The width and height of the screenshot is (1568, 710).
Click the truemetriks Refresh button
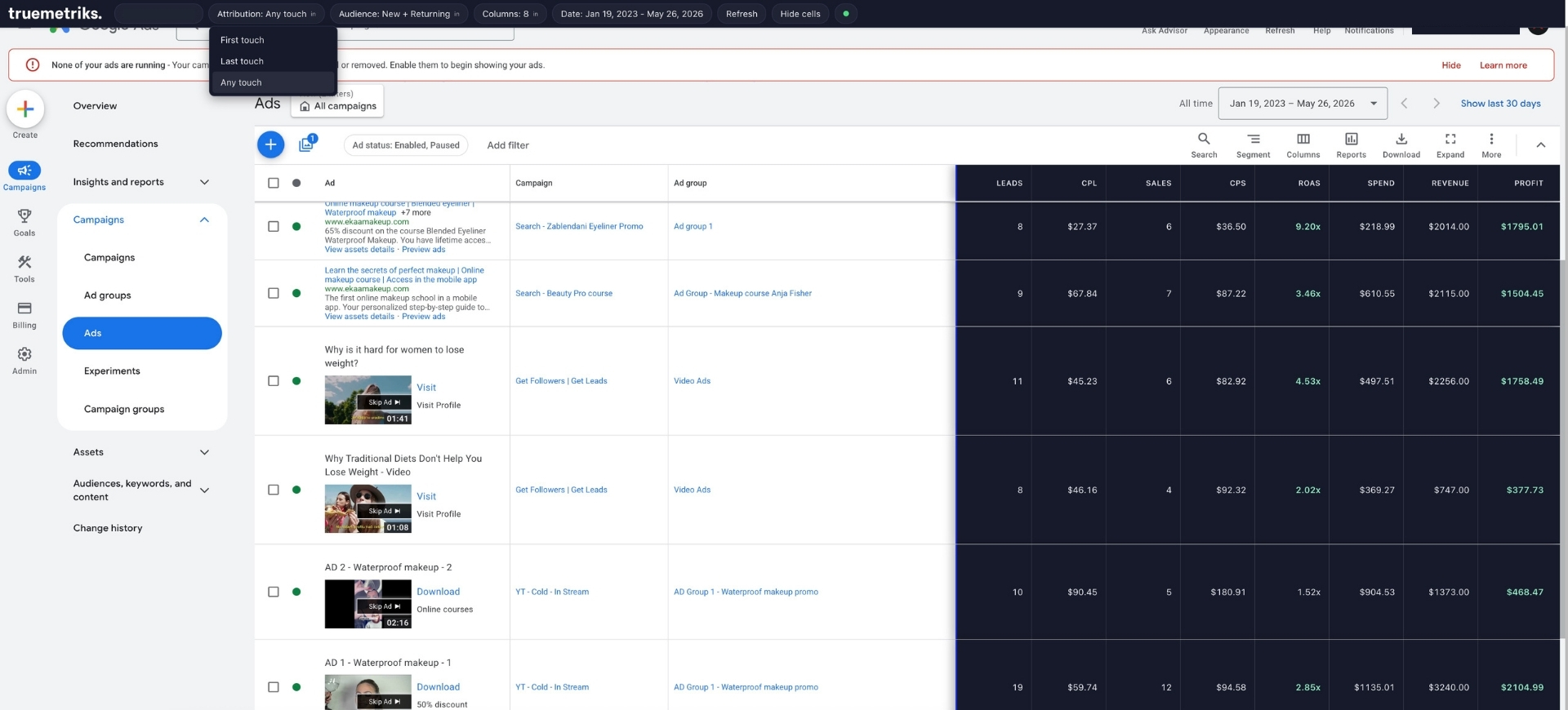point(742,14)
